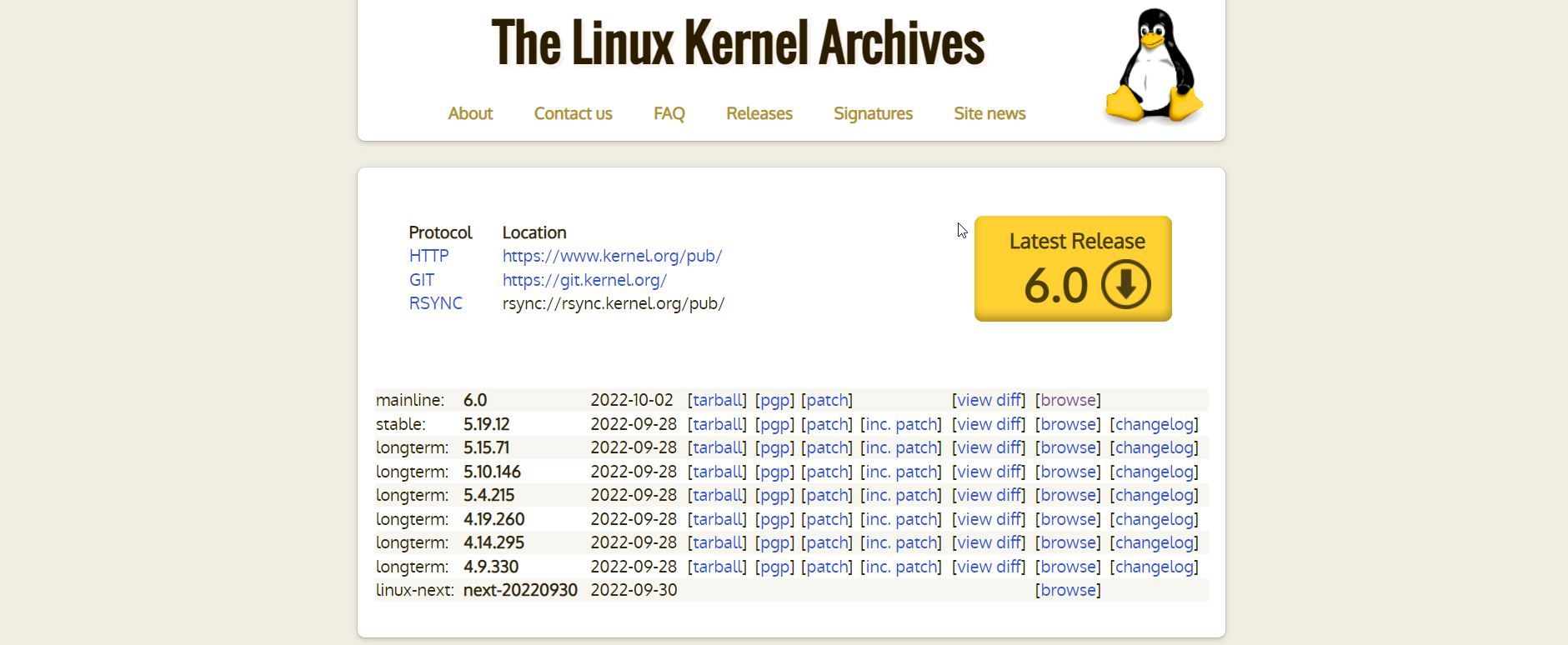View diff for mainline 6.0

click(989, 400)
